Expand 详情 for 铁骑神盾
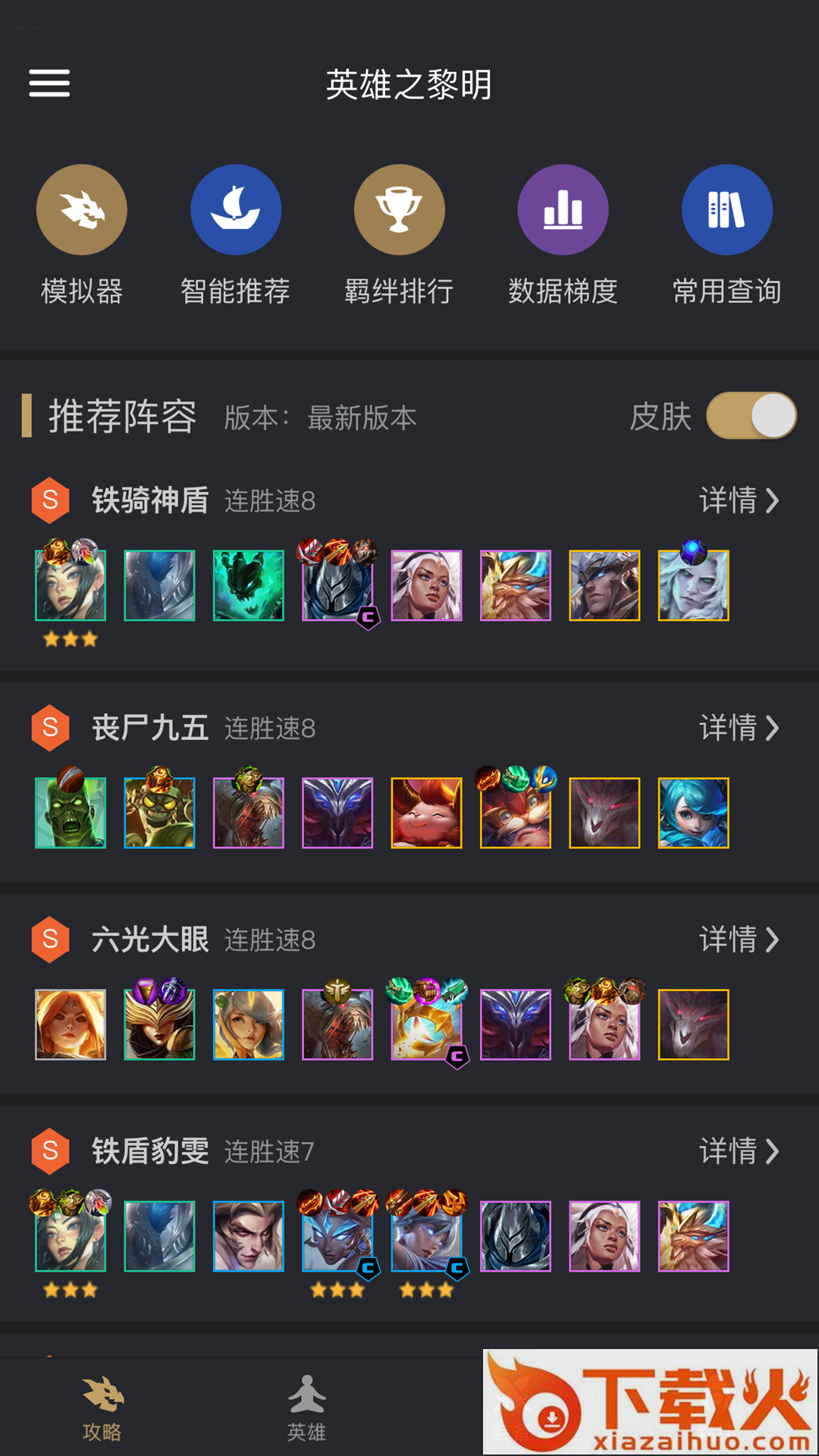The image size is (819, 1456). 739,500
